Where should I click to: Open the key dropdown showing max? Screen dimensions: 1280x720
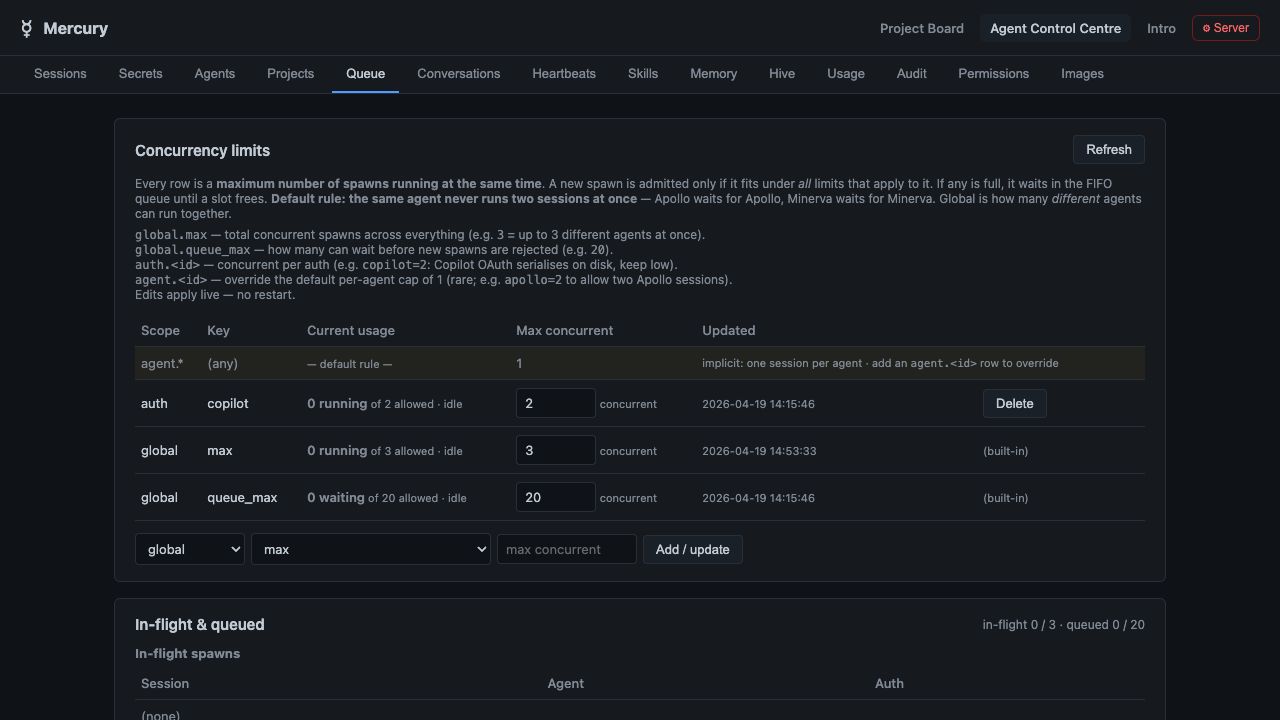pyautogui.click(x=371, y=550)
